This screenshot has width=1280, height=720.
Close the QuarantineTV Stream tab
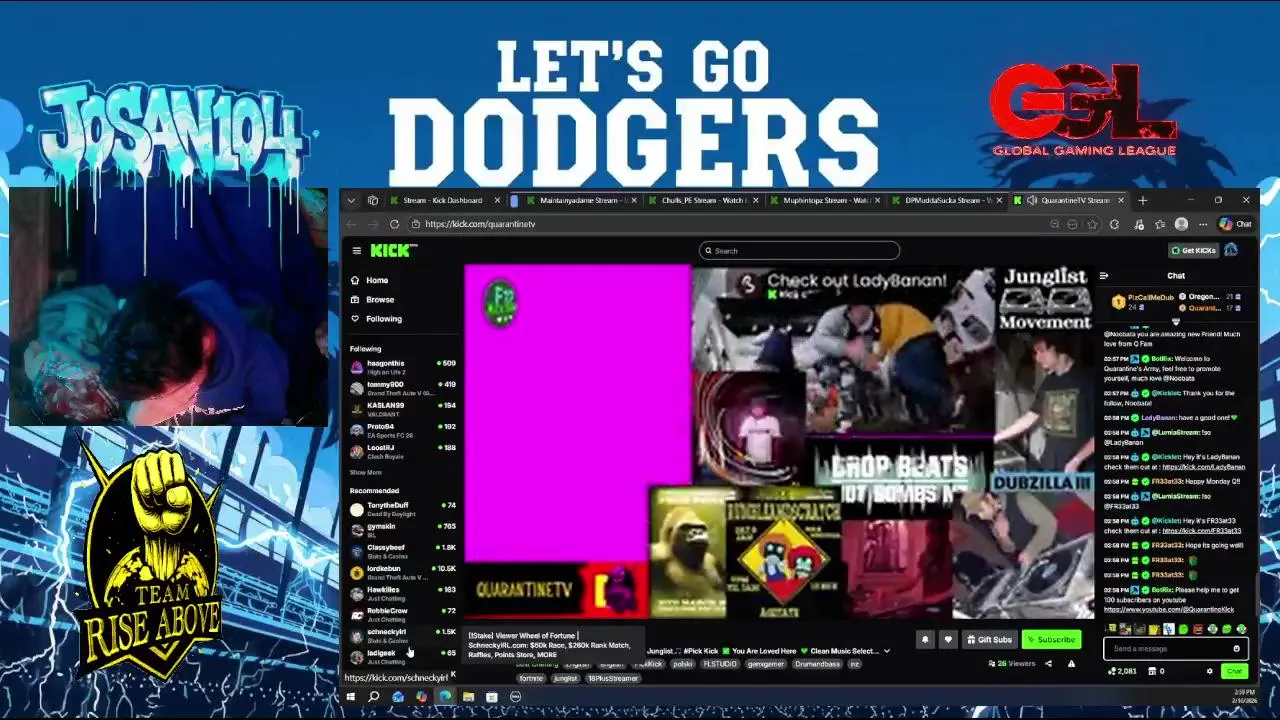pos(1120,200)
